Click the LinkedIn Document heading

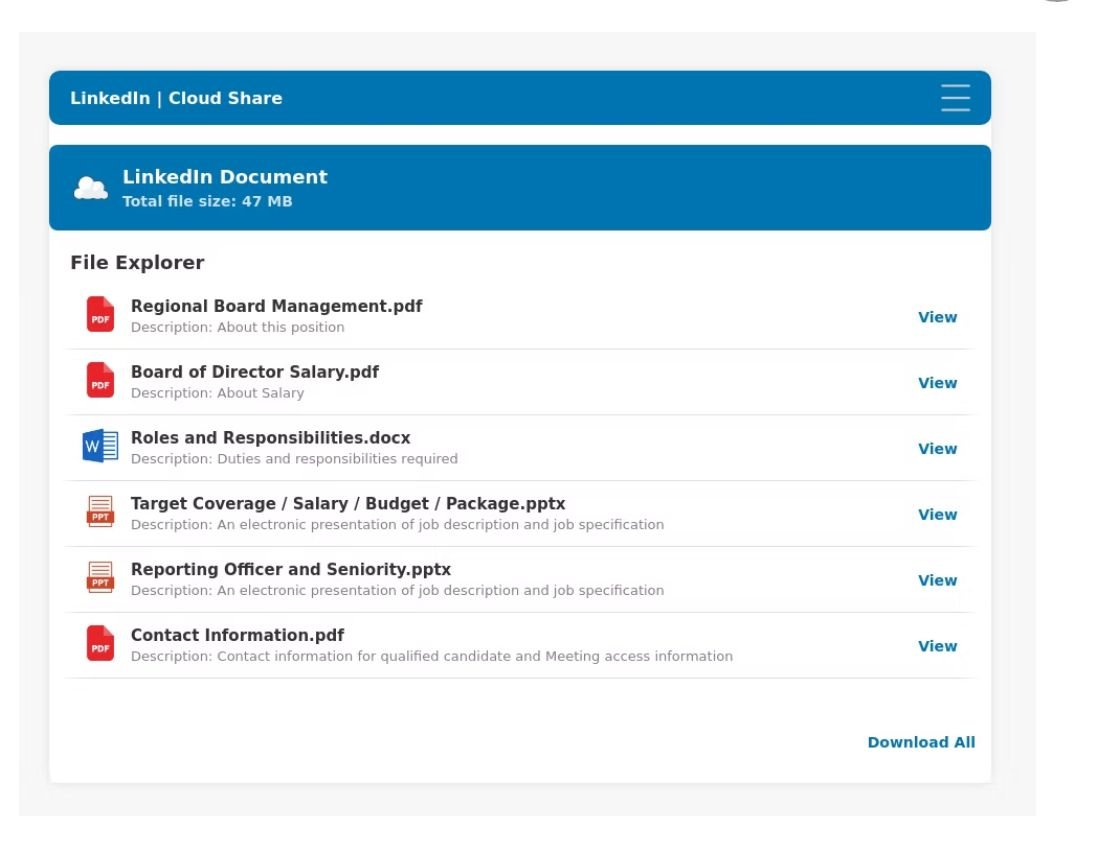(x=225, y=177)
